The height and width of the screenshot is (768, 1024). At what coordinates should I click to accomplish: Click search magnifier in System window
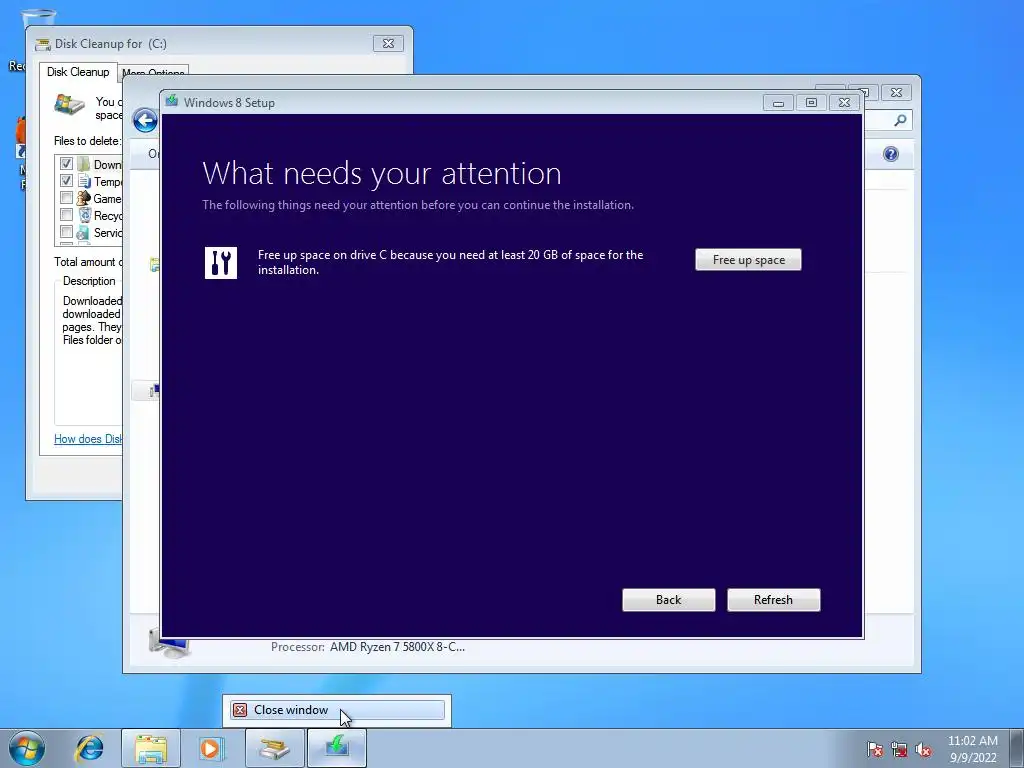900,120
